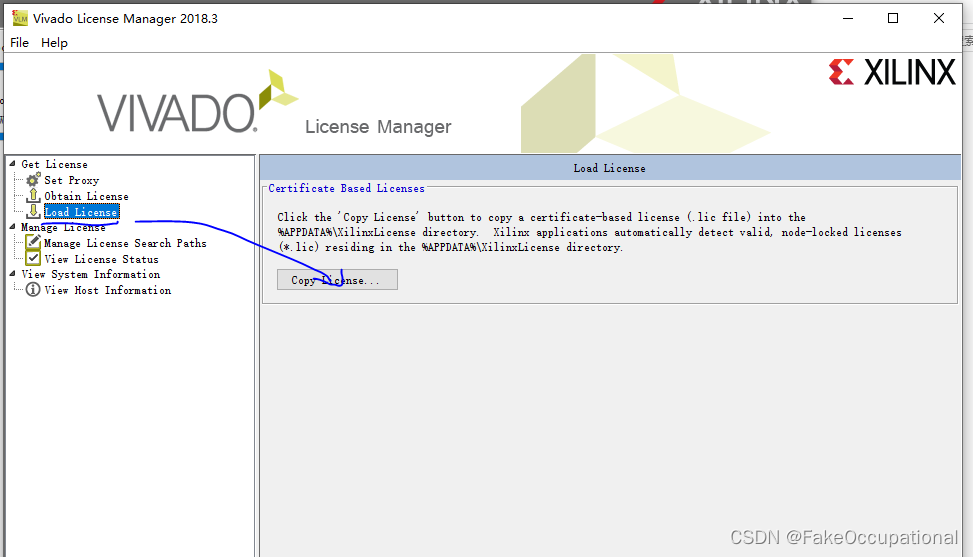Open View License Status

pos(101,259)
